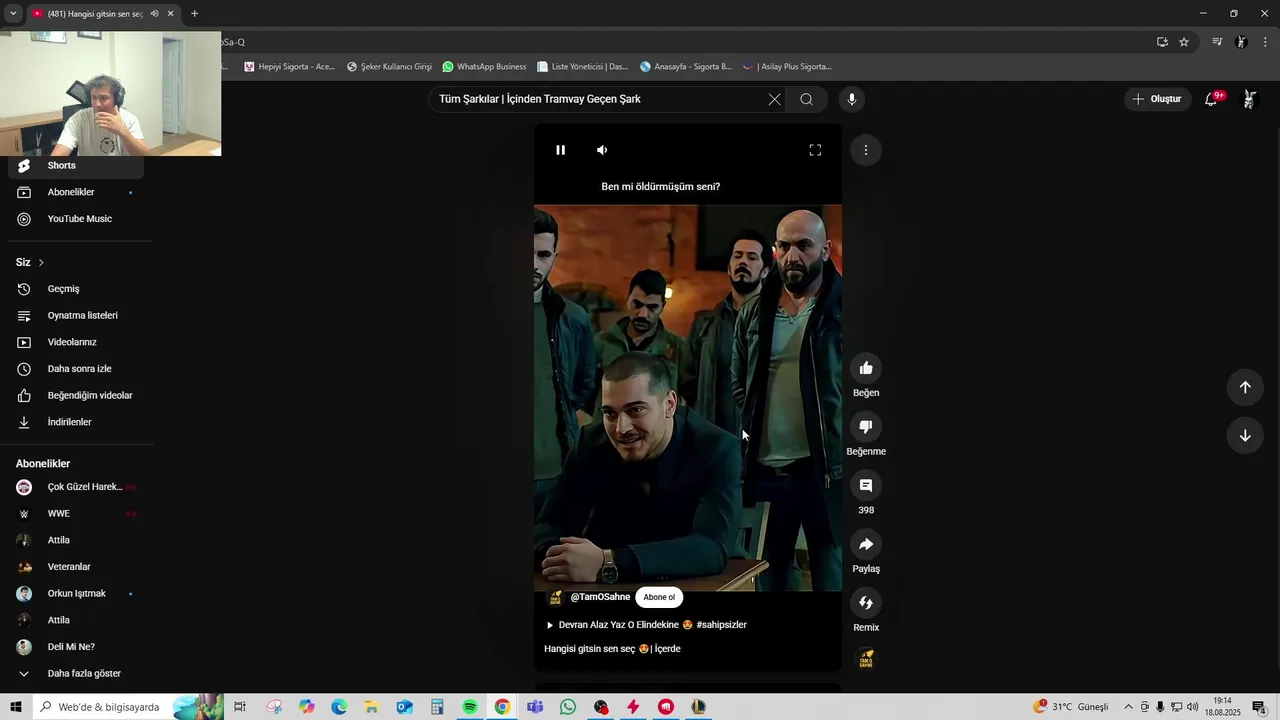Open the Deli Mi Ne? channel
The width and height of the screenshot is (1280, 720).
[x=76, y=647]
